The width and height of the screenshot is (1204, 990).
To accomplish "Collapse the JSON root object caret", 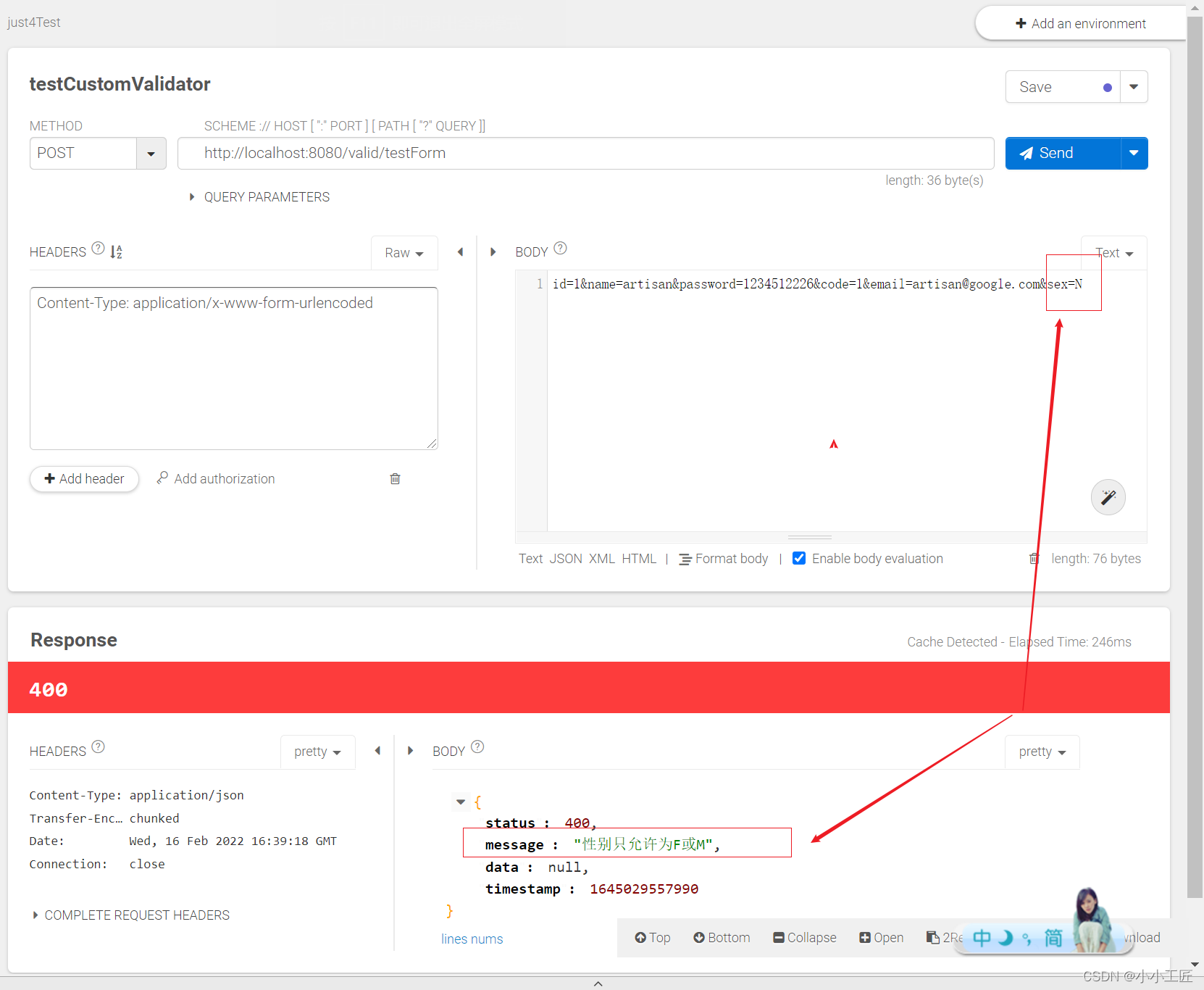I will [x=461, y=802].
